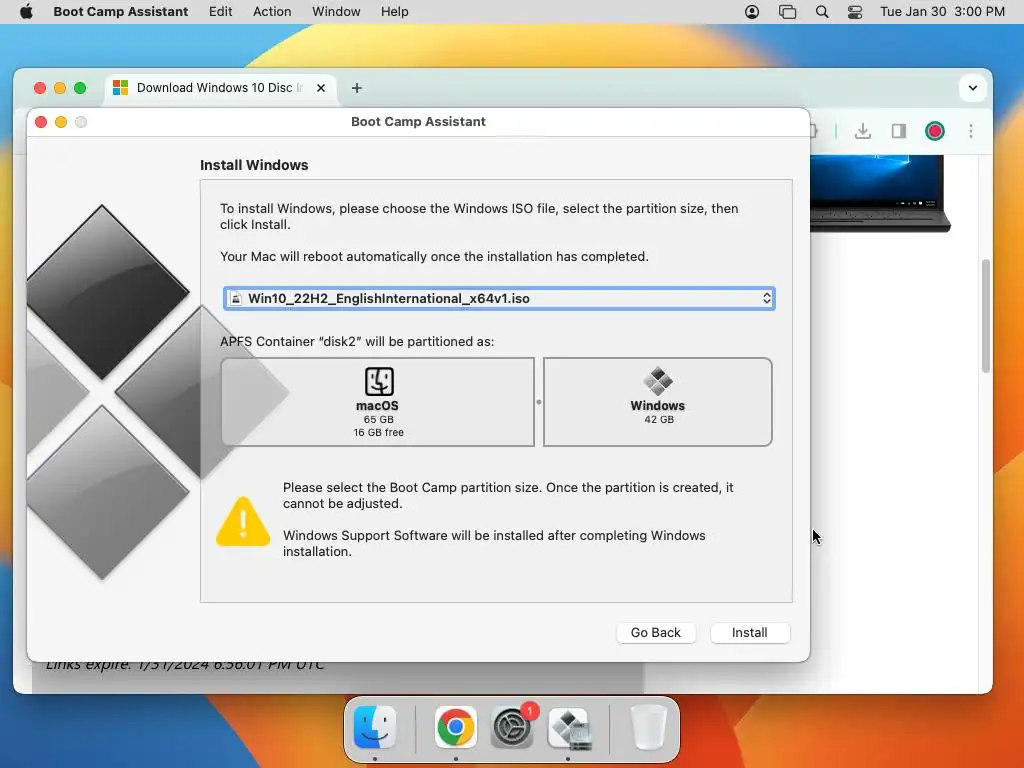Click the Finder face icon in macOS partition
Image resolution: width=1024 pixels, height=768 pixels.
[x=379, y=381]
